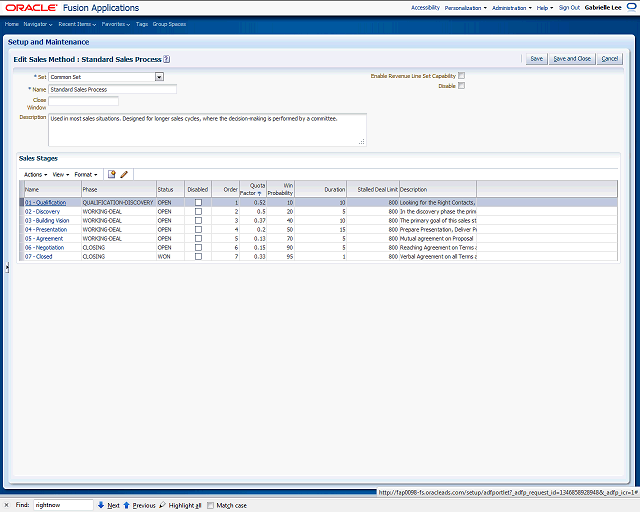Check Disabled for 07 - Closed row
640x512 pixels.
(x=198, y=256)
